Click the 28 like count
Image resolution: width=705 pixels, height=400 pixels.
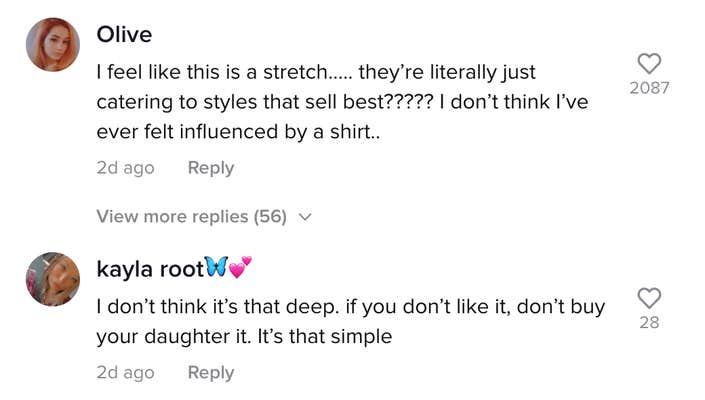click(x=649, y=322)
